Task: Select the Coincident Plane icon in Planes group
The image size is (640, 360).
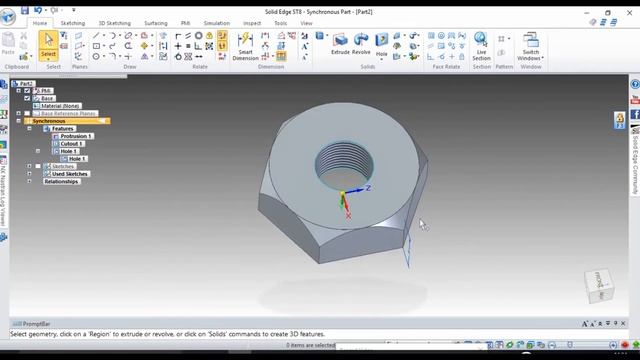Action: pyautogui.click(x=78, y=36)
